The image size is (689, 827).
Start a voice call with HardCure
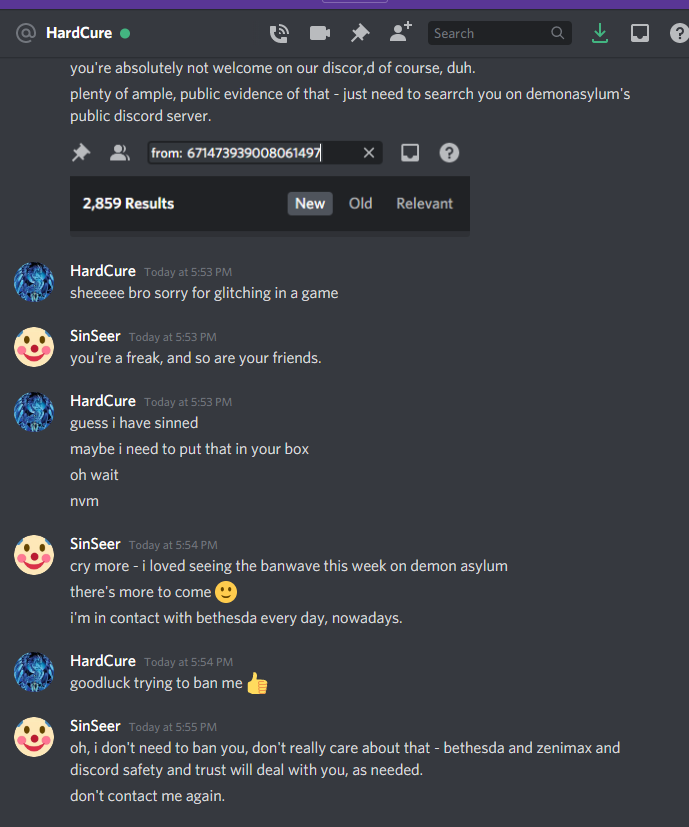coord(279,33)
